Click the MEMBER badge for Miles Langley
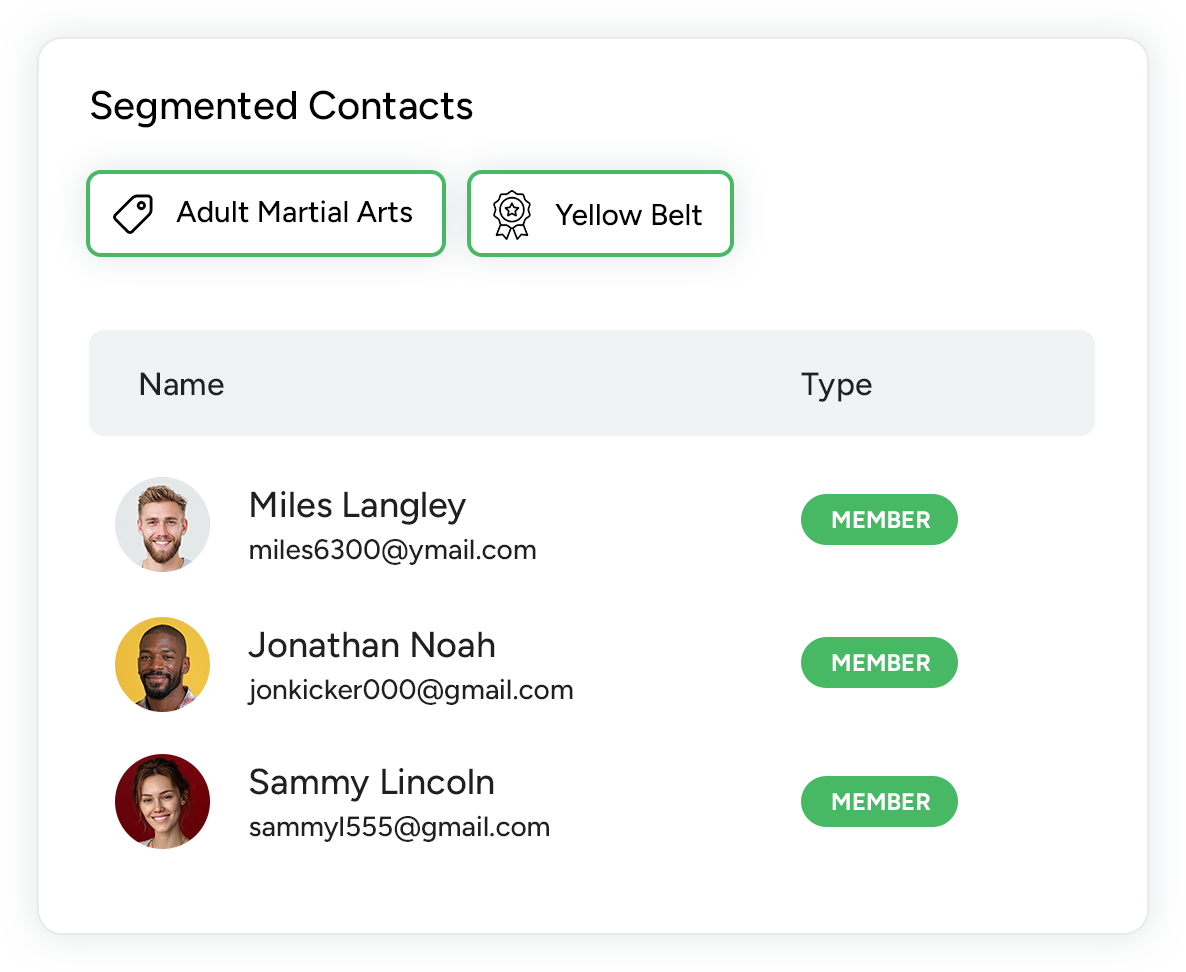1186x972 pixels. coord(879,520)
